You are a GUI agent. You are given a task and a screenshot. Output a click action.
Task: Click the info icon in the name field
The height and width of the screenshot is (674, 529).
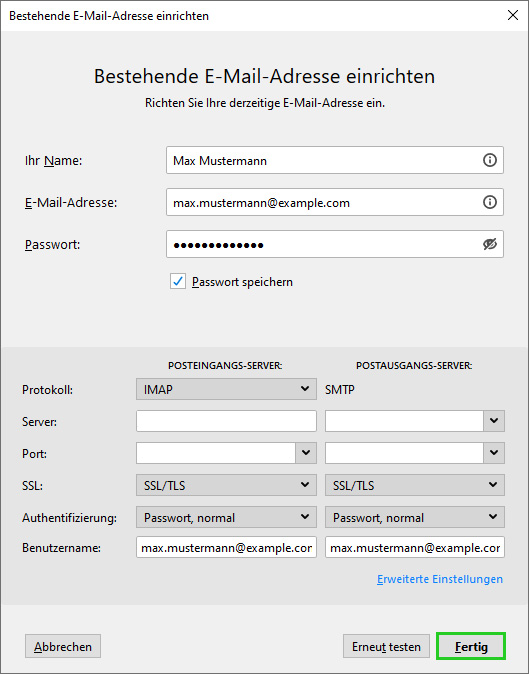[489, 160]
